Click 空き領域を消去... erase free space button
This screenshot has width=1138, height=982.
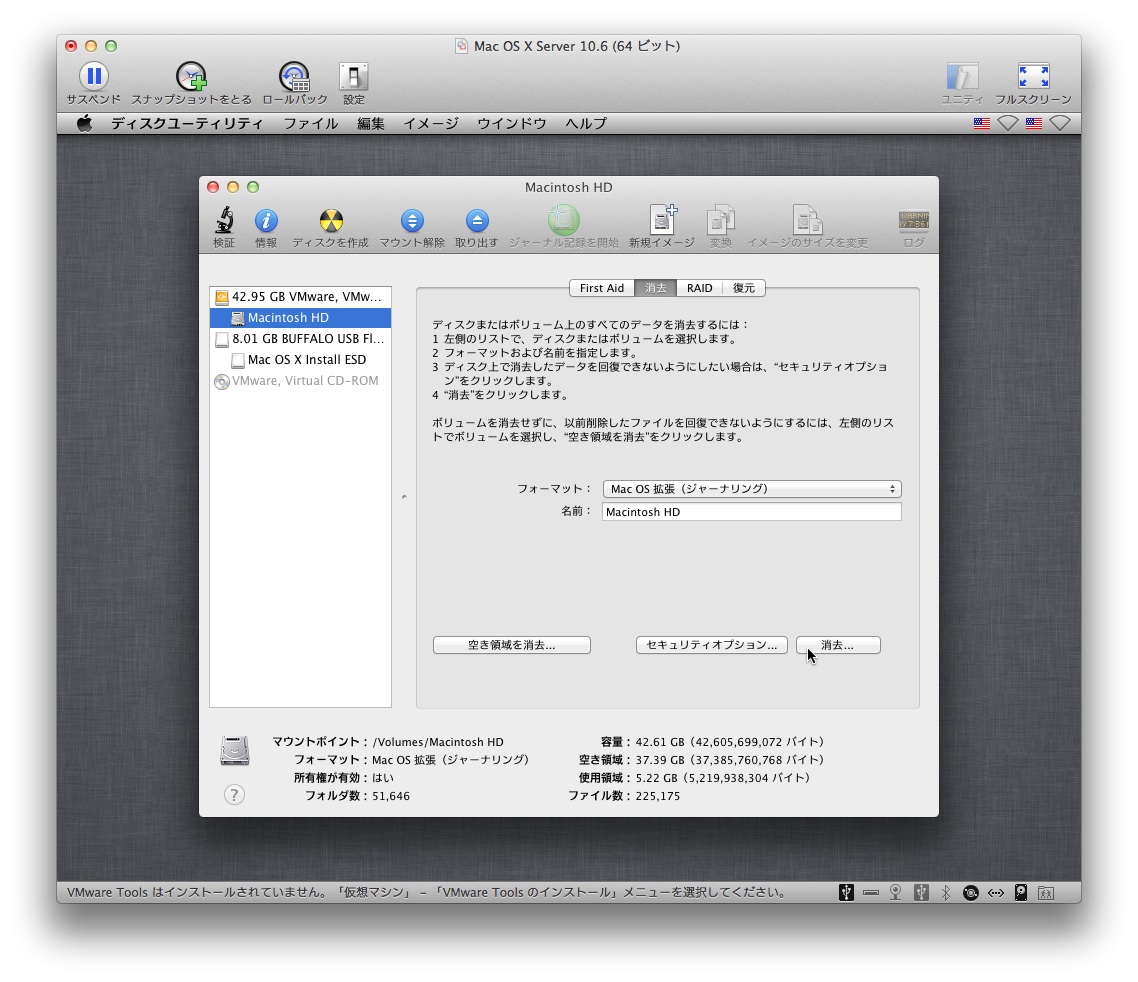tap(511, 645)
